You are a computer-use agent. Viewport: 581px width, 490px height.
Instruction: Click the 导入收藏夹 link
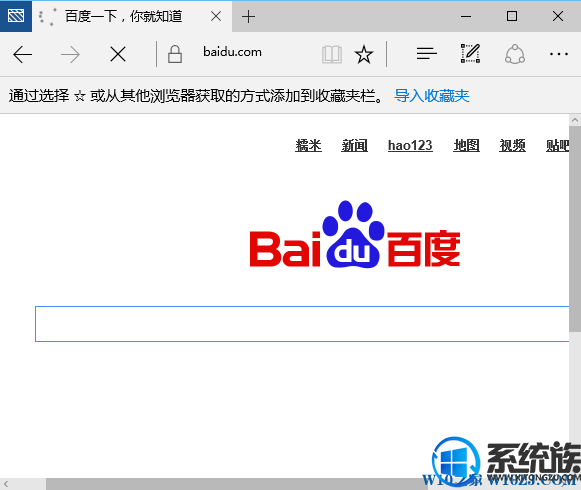tap(432, 96)
